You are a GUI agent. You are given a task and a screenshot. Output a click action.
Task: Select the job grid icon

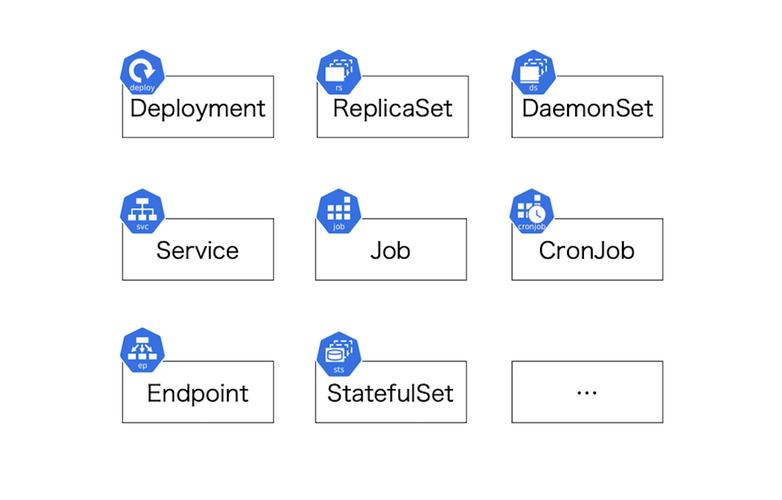(339, 211)
